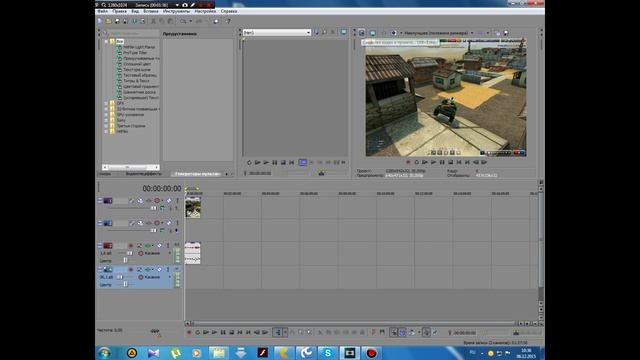Stop playback in the preview window

[x=450, y=162]
